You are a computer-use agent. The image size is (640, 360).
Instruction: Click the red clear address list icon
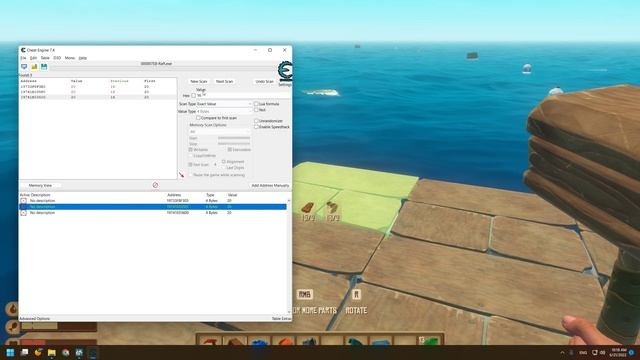[x=155, y=185]
